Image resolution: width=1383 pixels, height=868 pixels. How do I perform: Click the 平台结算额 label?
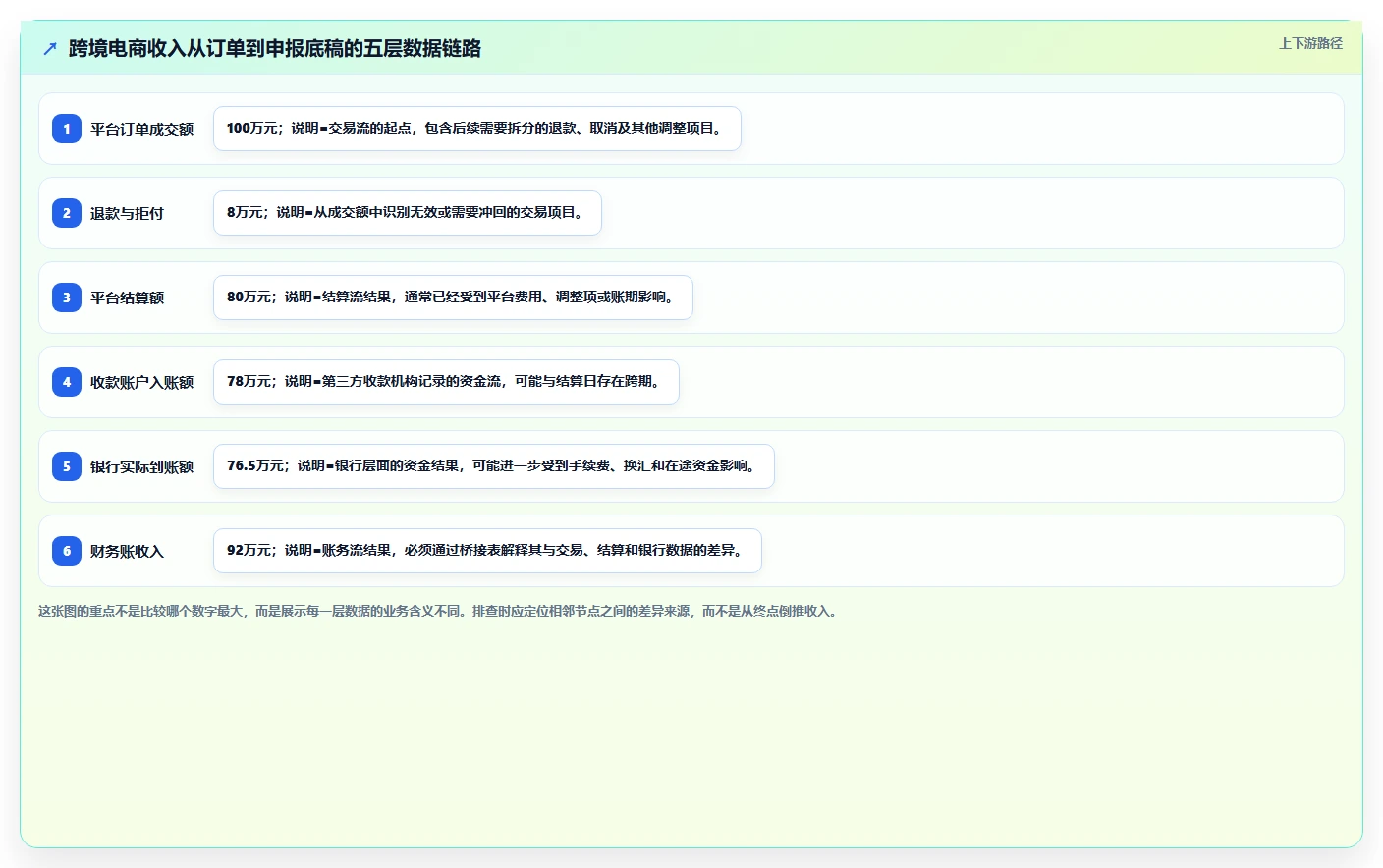pos(127,298)
